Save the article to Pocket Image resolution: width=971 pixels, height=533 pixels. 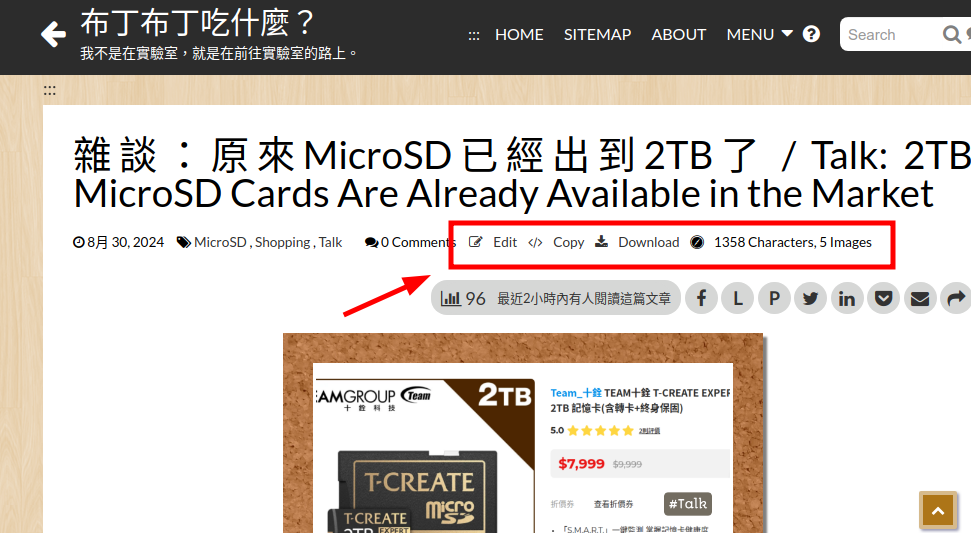(x=883, y=298)
